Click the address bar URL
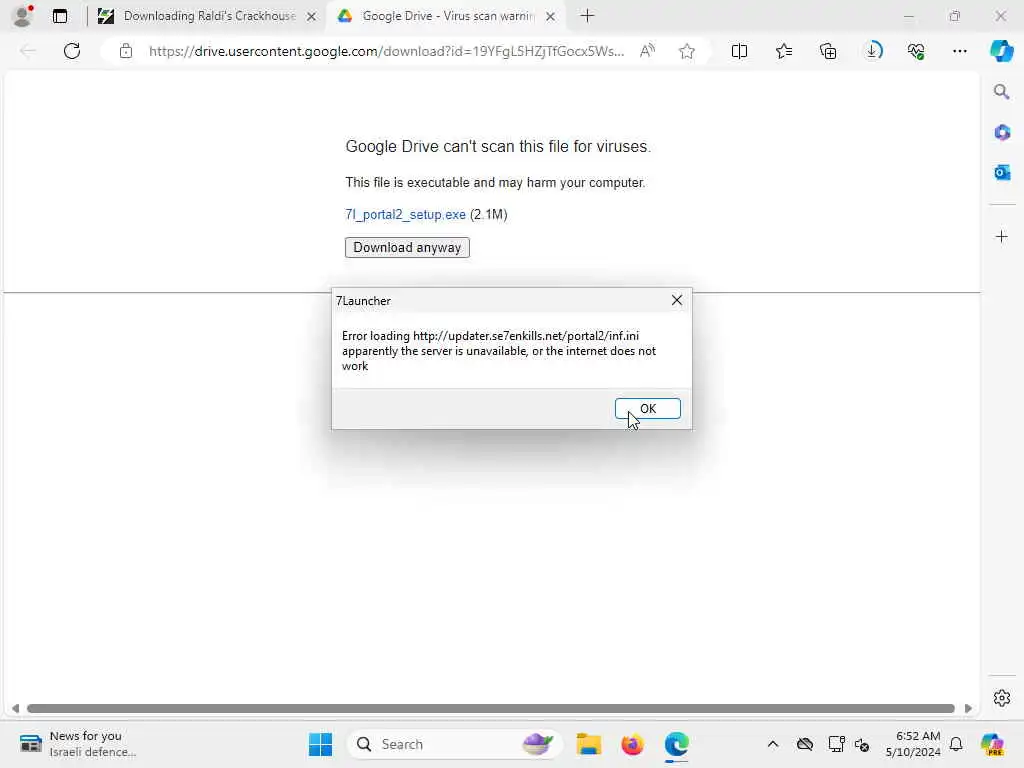Viewport: 1024px width, 768px height. click(x=386, y=51)
